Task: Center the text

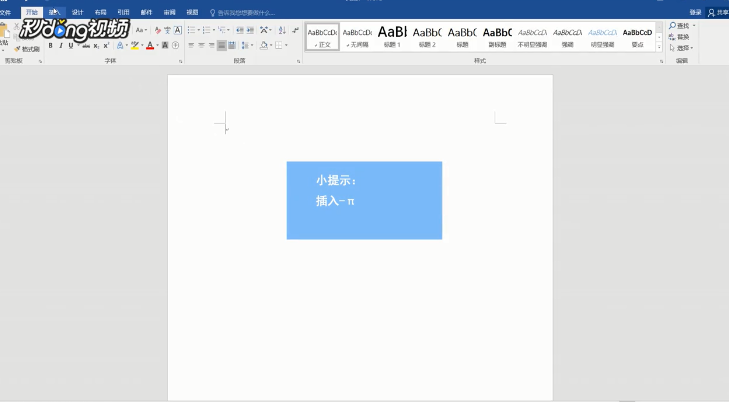Action: (x=201, y=46)
